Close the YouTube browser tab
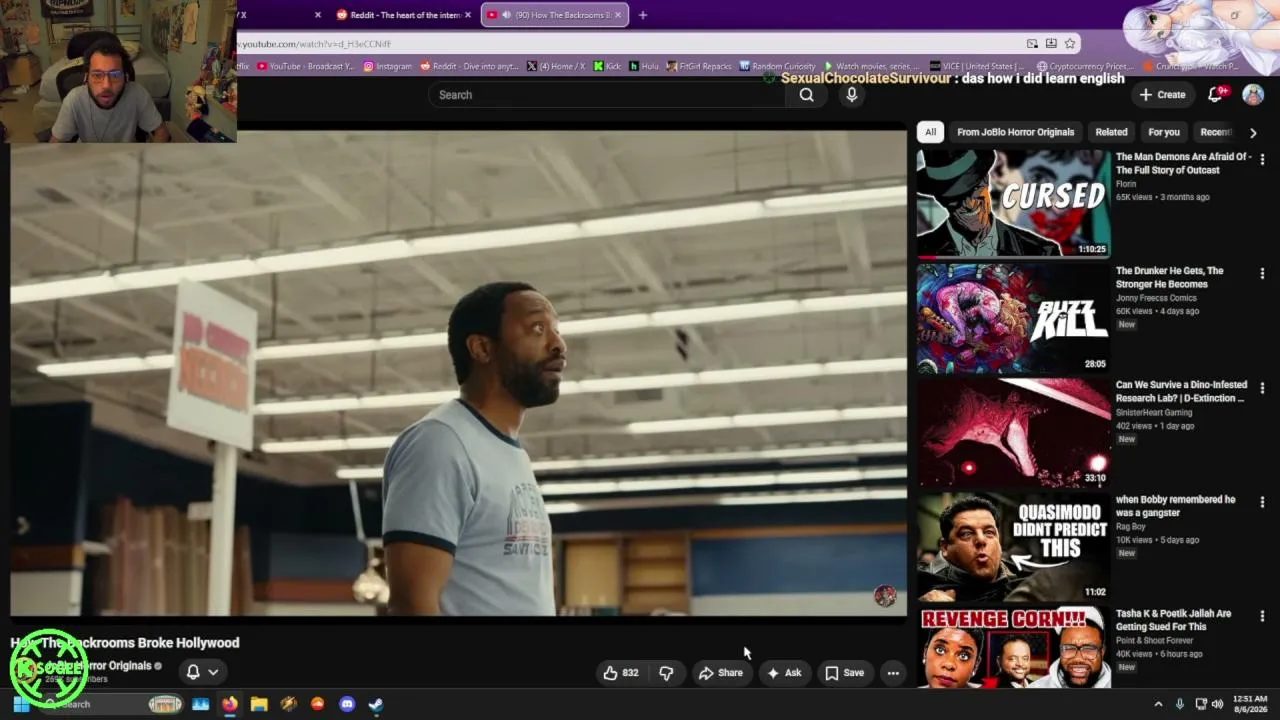Image resolution: width=1280 pixels, height=720 pixels. pos(618,15)
